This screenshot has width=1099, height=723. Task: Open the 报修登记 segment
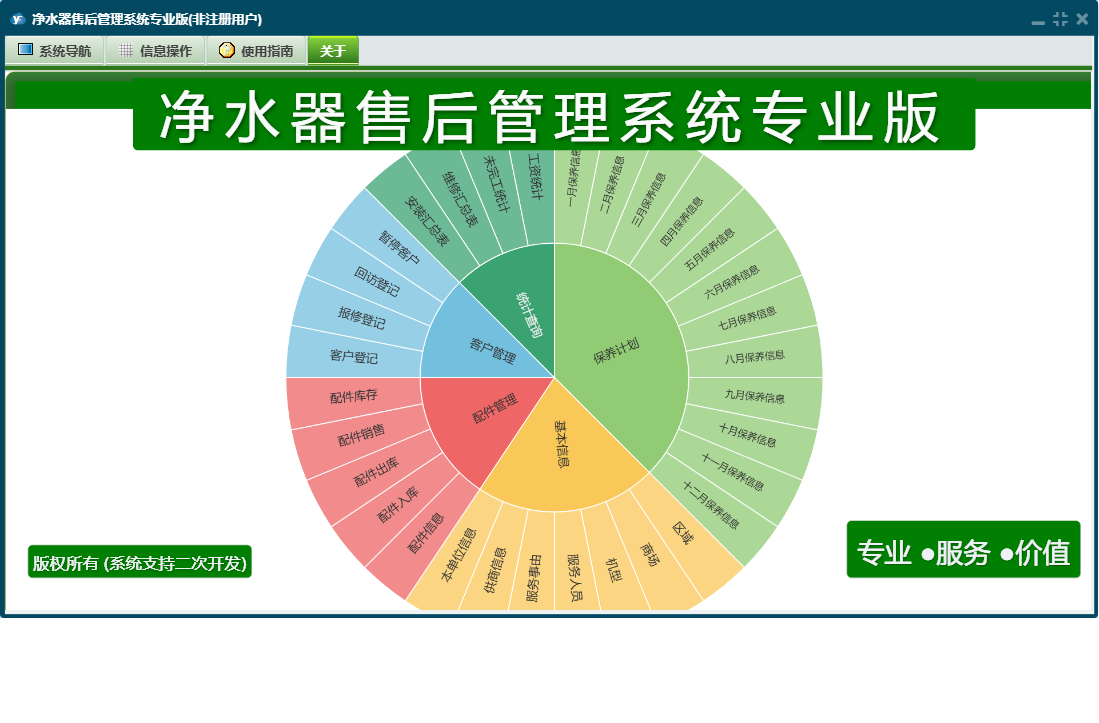(x=361, y=317)
